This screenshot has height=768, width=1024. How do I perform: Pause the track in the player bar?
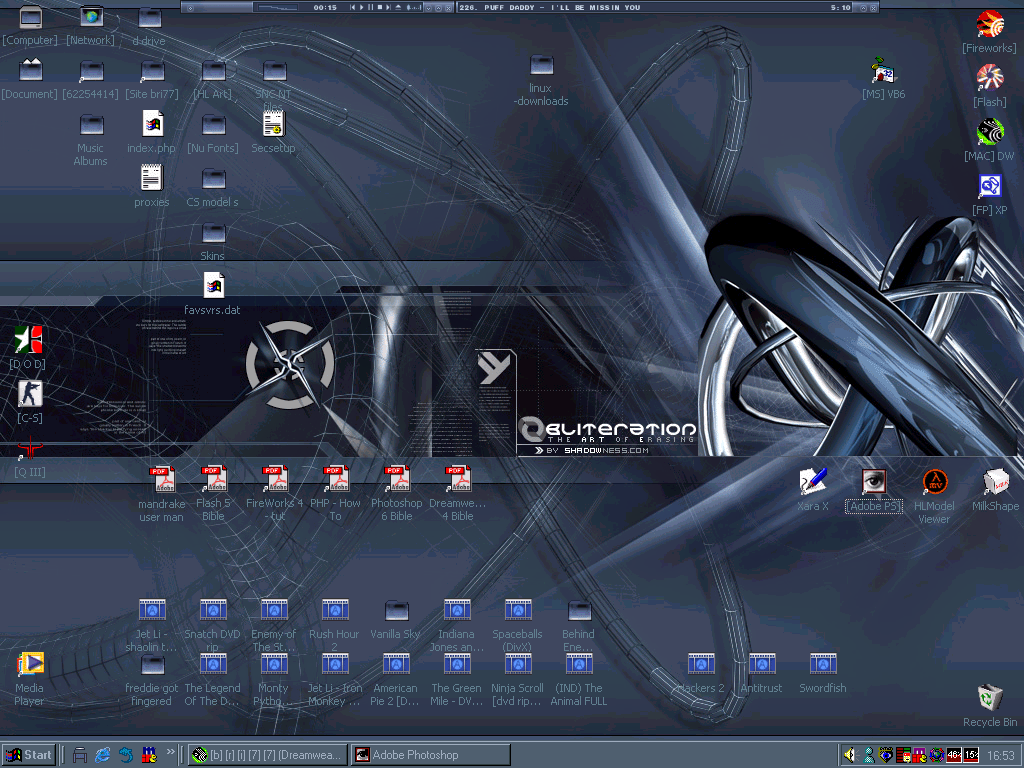(370, 7)
